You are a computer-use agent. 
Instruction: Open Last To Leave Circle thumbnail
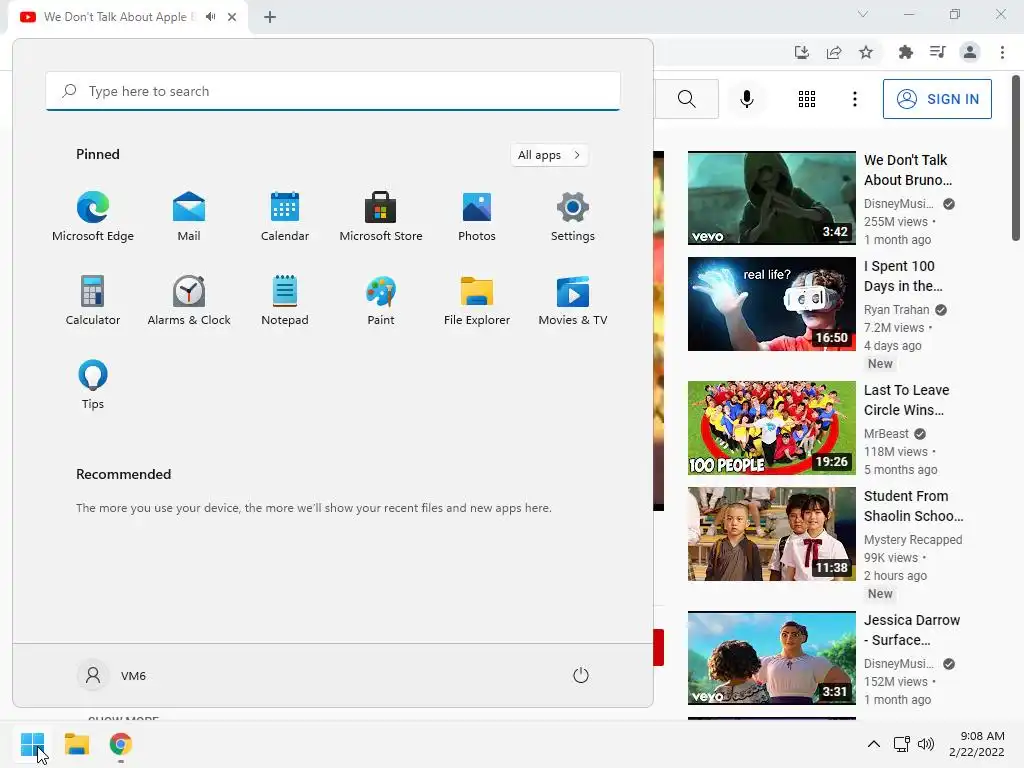[771, 428]
